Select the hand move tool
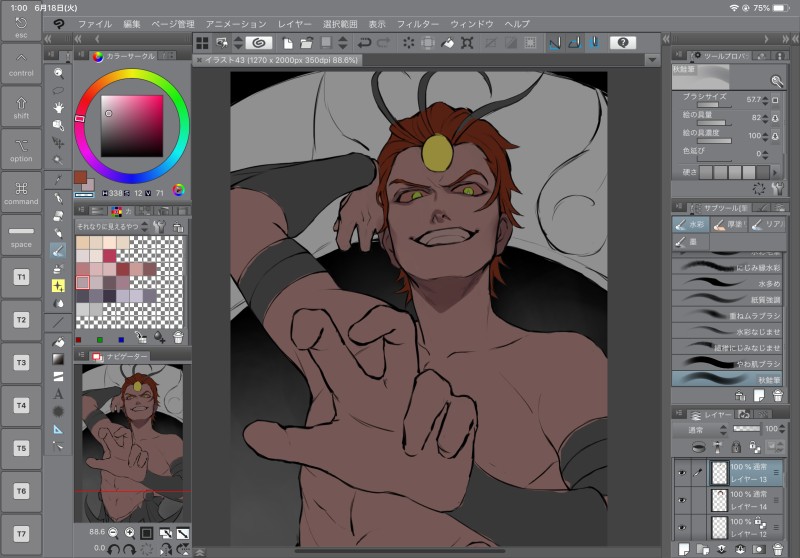 point(59,108)
